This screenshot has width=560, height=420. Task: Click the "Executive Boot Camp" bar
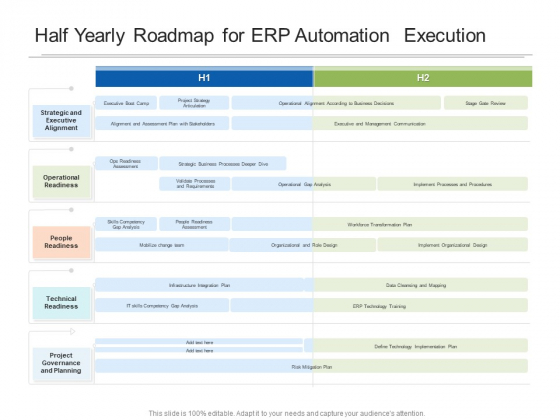click(x=126, y=103)
